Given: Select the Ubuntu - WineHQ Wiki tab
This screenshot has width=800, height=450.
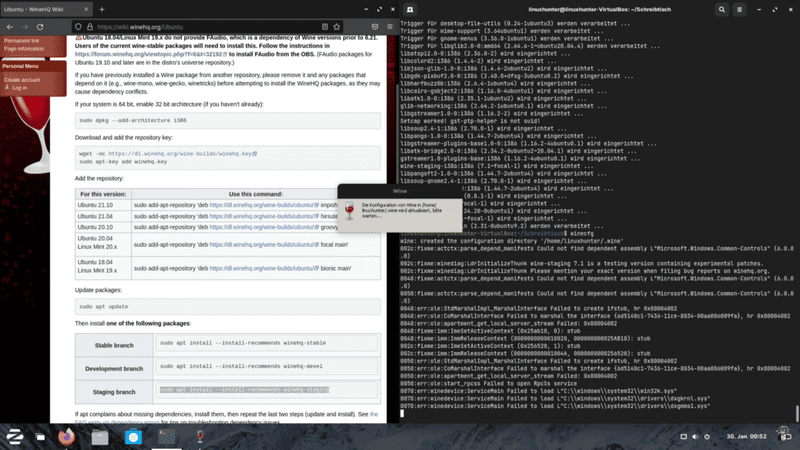Looking at the screenshot, I should 46,9.
